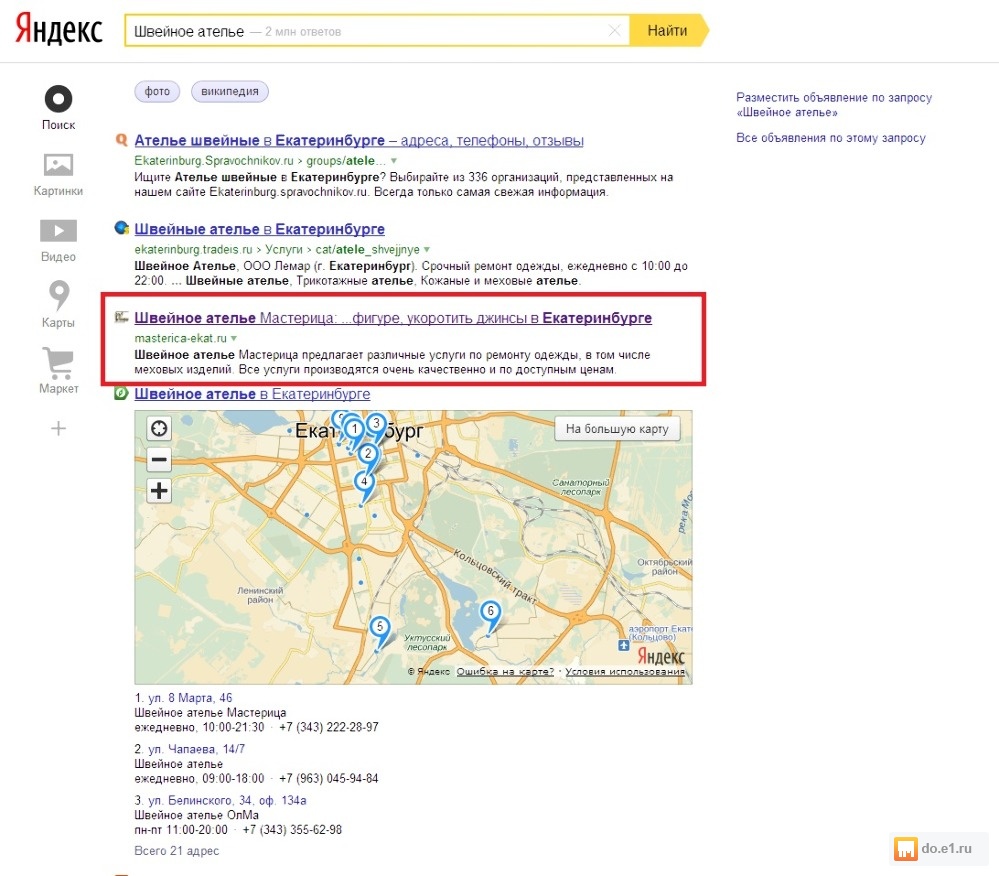Open address ул. 8 Марта, 46
Screen dimensions: 999x876
click(190, 698)
